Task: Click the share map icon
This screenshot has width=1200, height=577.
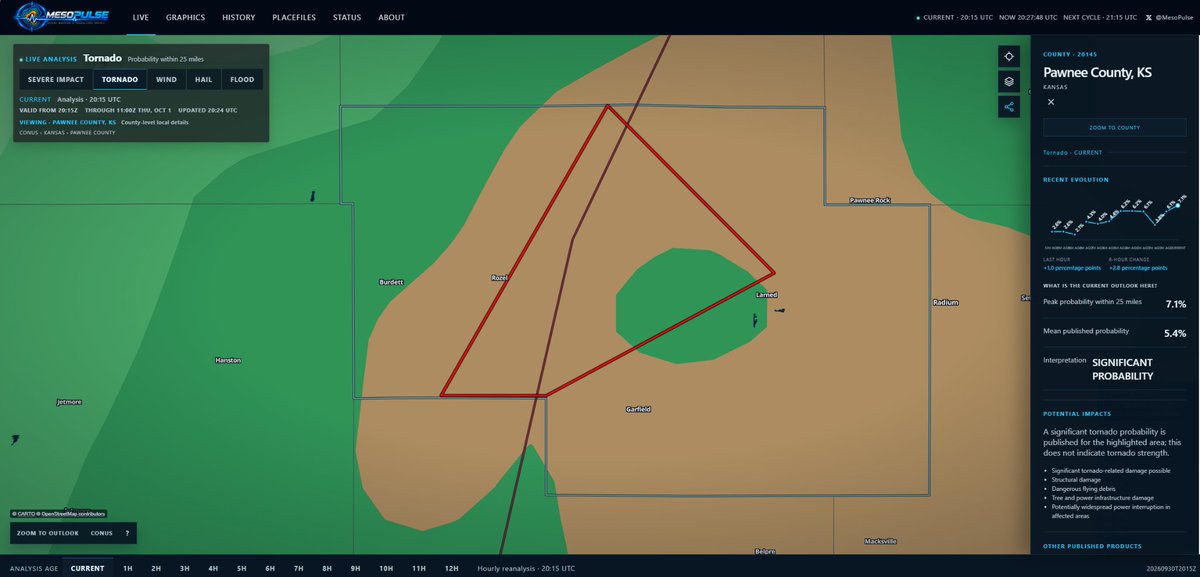Action: (x=1008, y=107)
